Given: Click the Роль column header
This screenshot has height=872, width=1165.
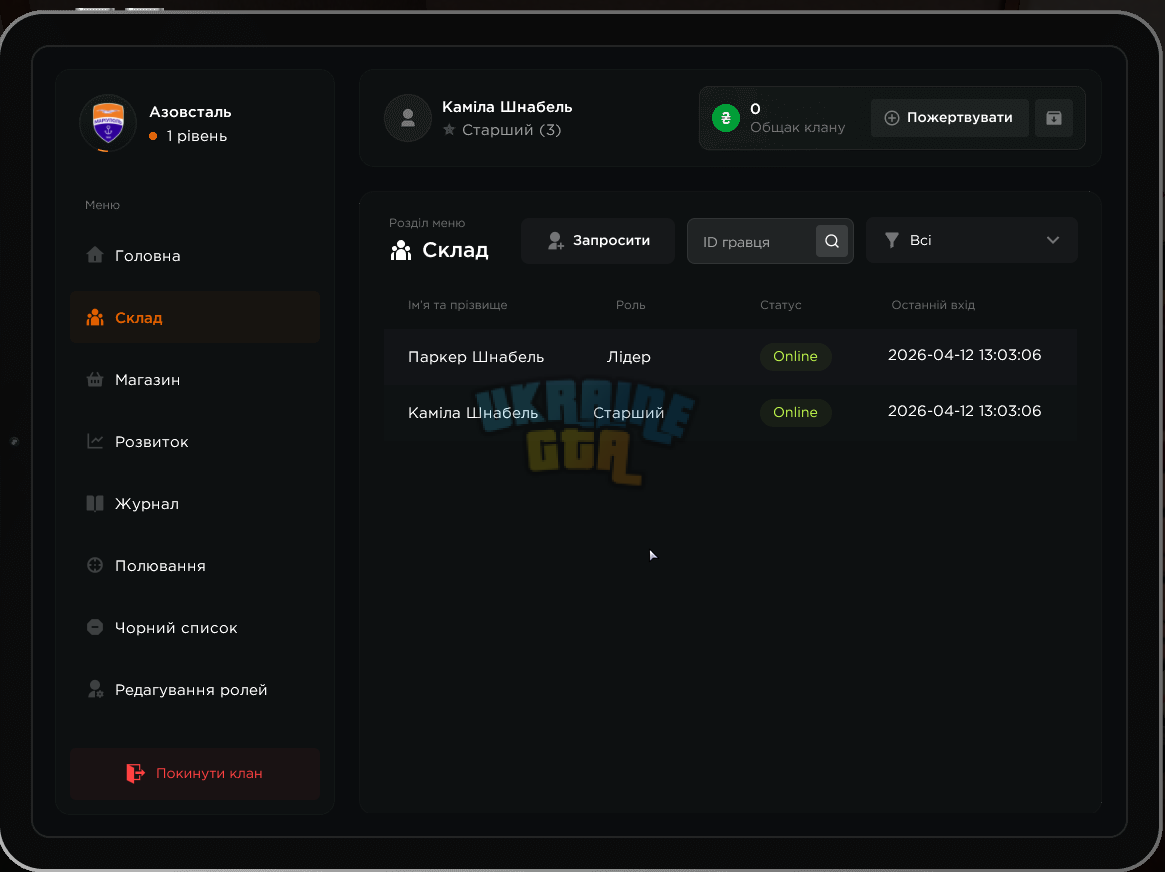Looking at the screenshot, I should coord(631,305).
